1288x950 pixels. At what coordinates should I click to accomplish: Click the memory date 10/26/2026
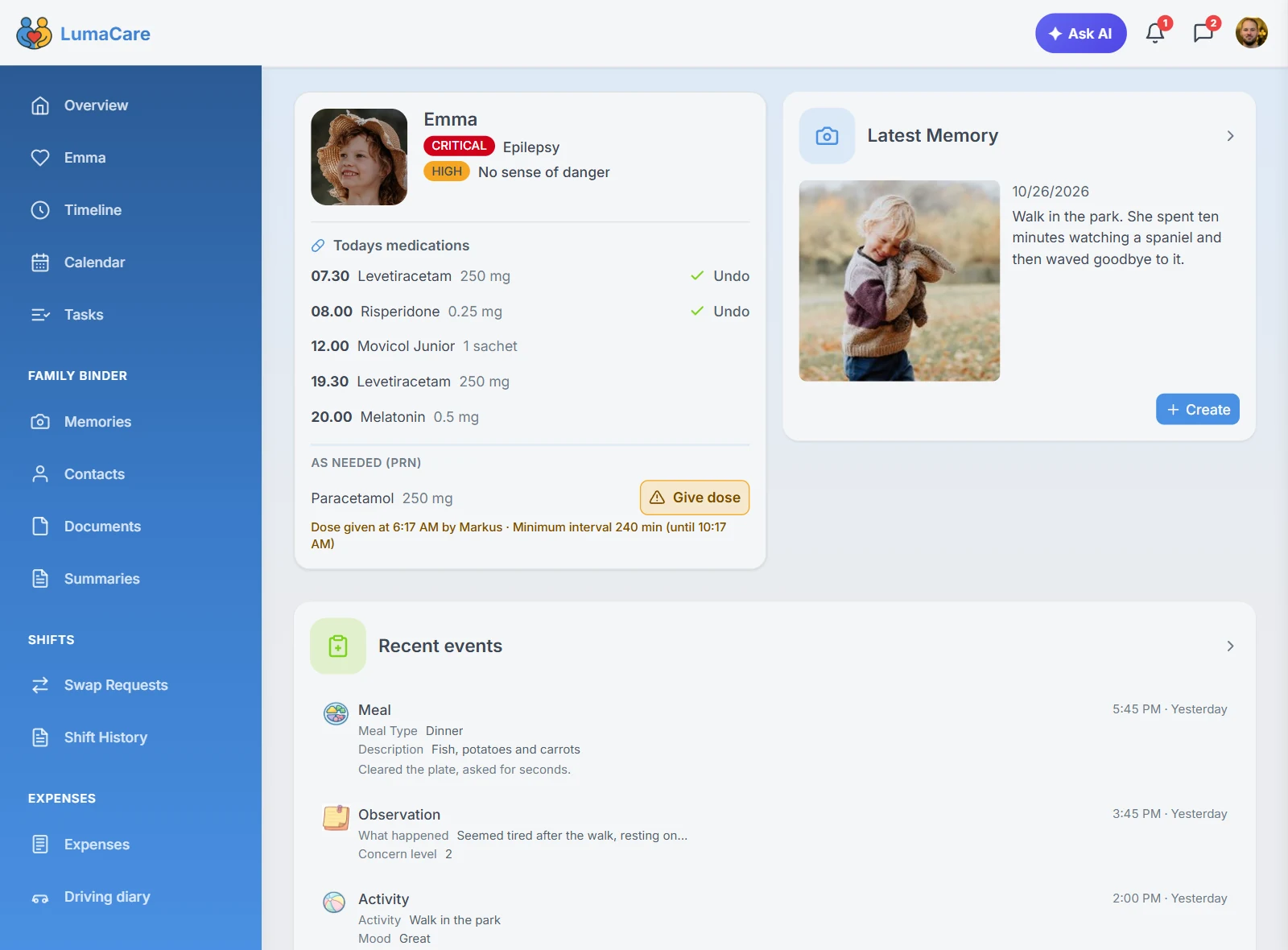pyautogui.click(x=1051, y=192)
